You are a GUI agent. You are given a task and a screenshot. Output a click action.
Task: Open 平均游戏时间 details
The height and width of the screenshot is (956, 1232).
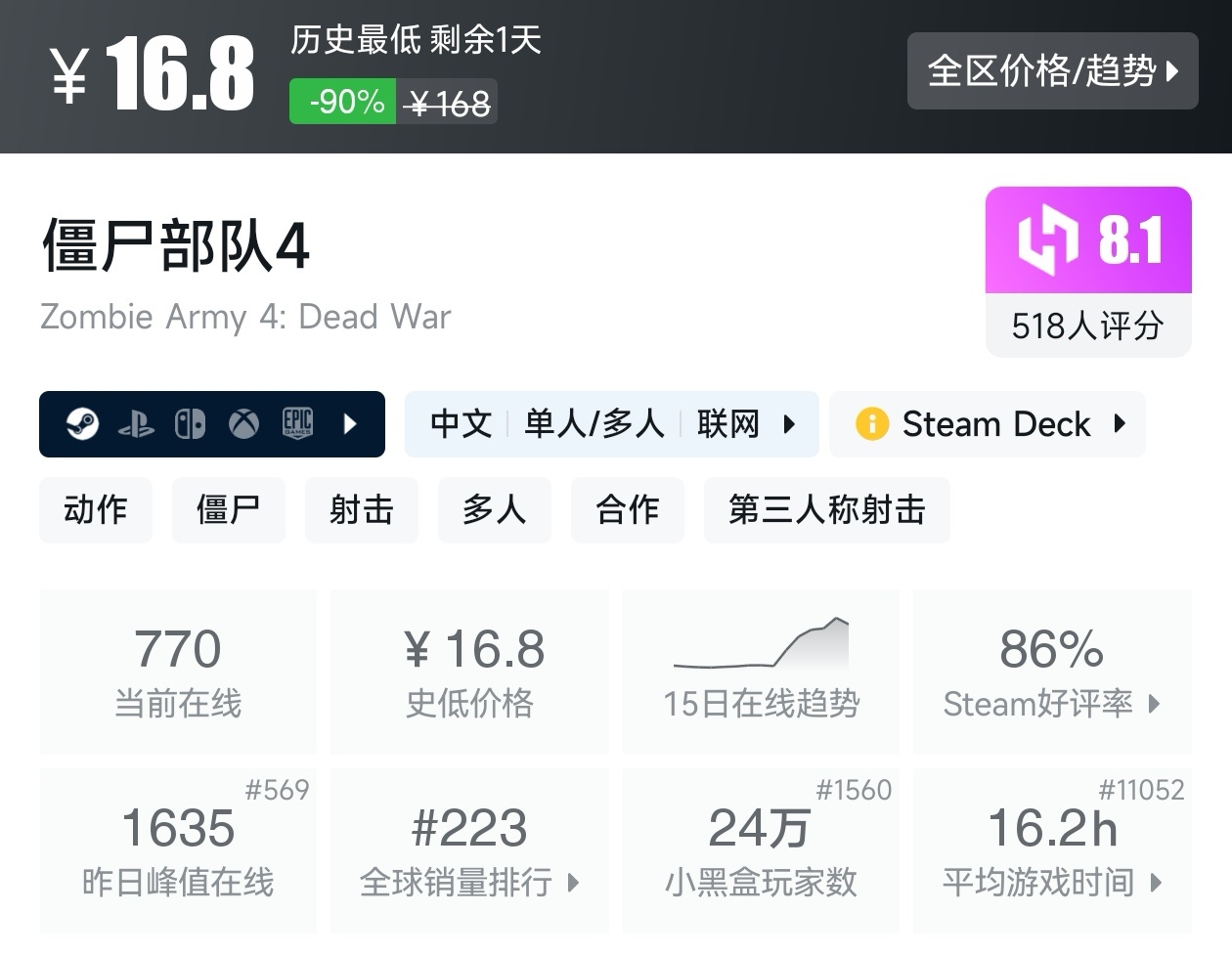click(x=1052, y=882)
